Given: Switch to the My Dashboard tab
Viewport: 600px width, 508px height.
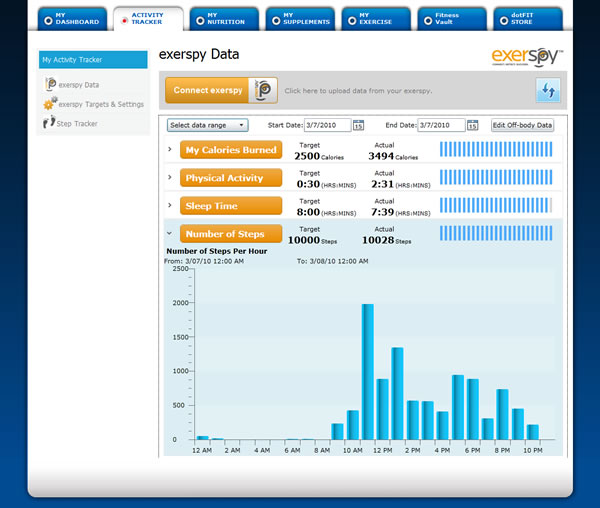Looking at the screenshot, I should pos(68,19).
